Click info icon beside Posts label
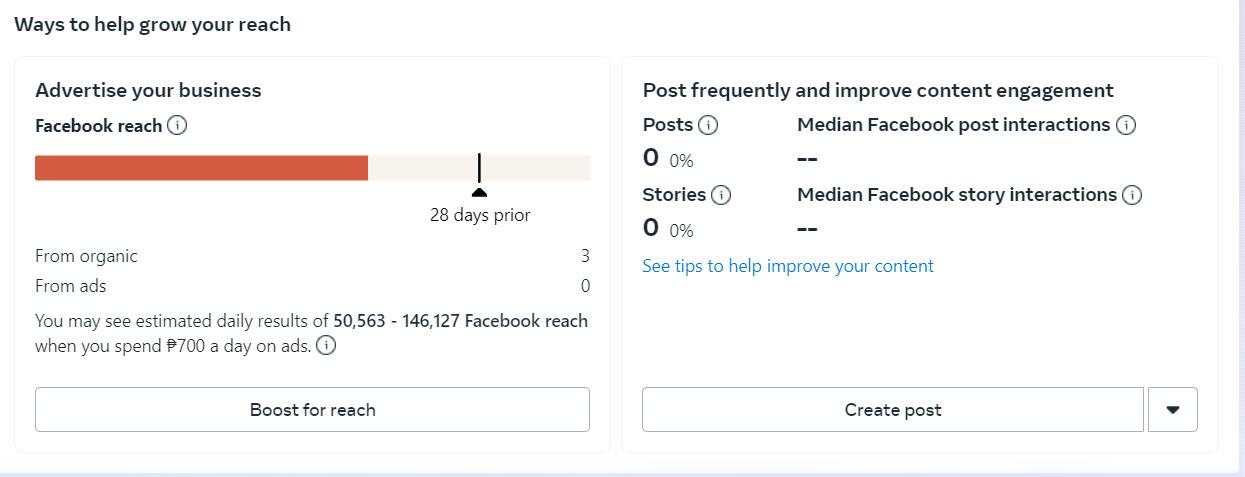 [x=708, y=125]
